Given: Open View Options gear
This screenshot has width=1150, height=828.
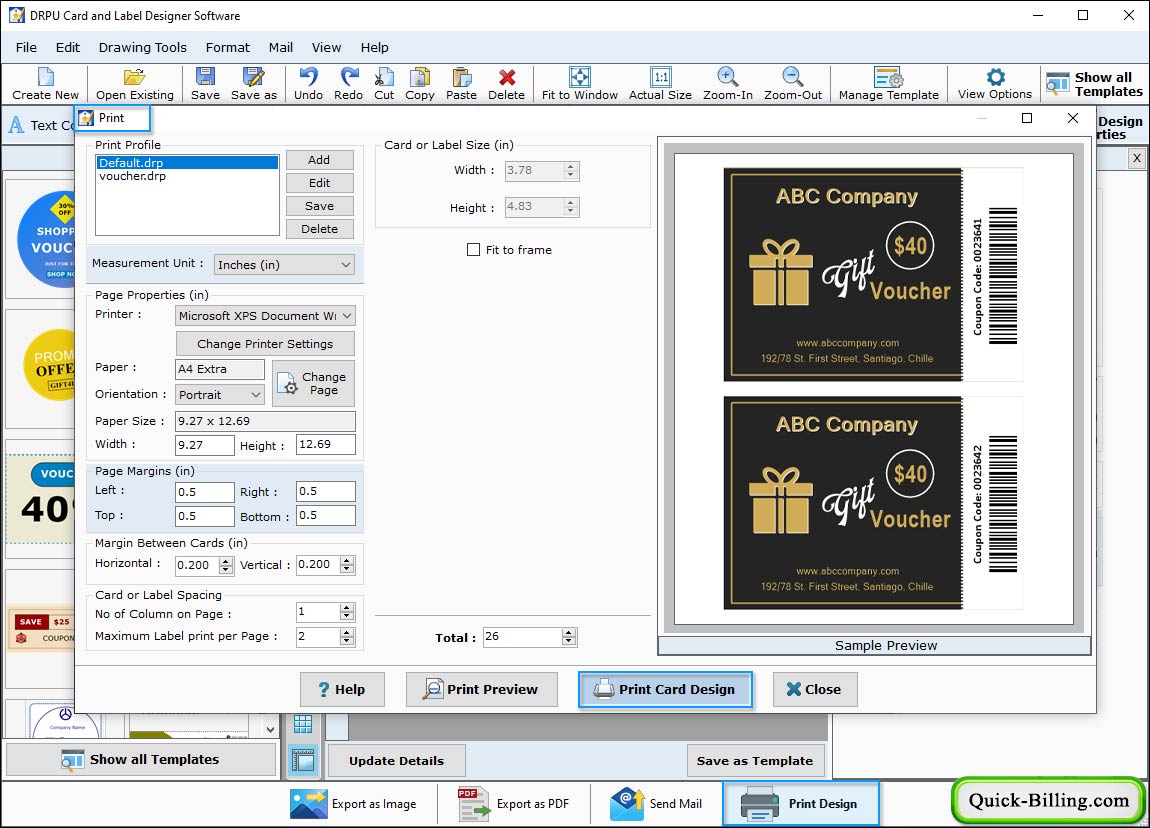Looking at the screenshot, I should (995, 84).
